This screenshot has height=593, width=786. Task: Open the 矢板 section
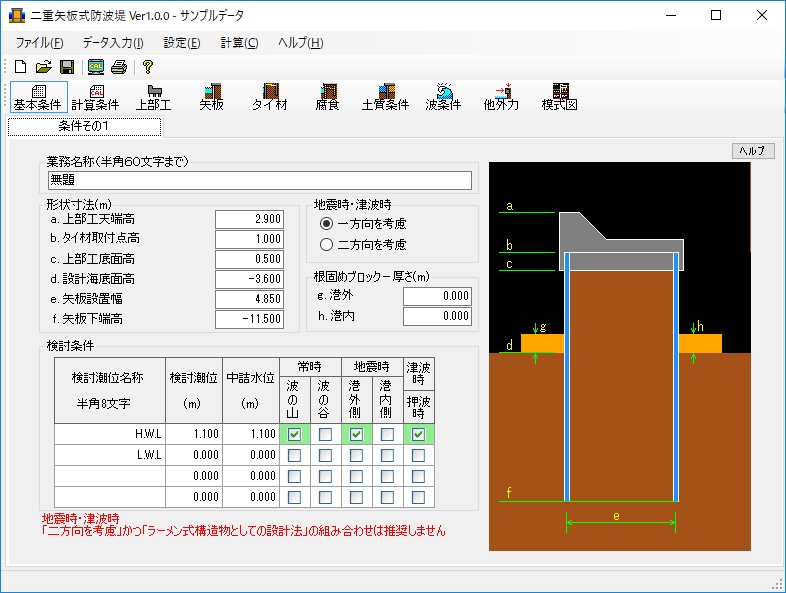click(x=212, y=97)
